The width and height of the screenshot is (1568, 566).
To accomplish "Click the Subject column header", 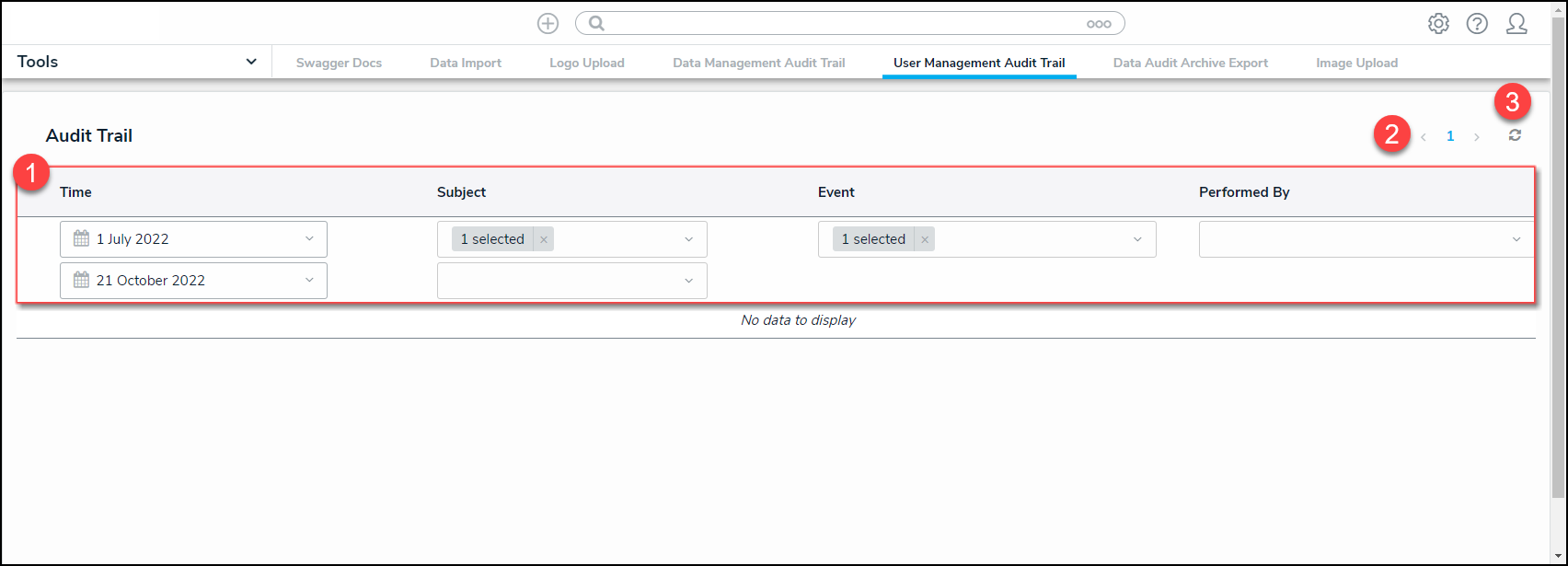I will [461, 192].
